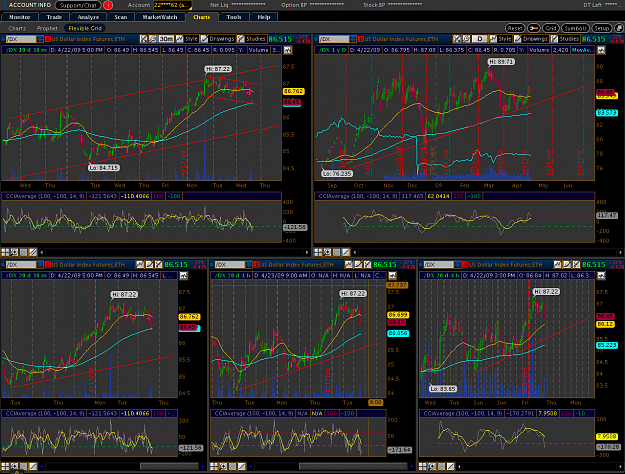Click the chart settings icon after MovAv in the top-right chart
The image size is (625, 474).
pos(601,50)
